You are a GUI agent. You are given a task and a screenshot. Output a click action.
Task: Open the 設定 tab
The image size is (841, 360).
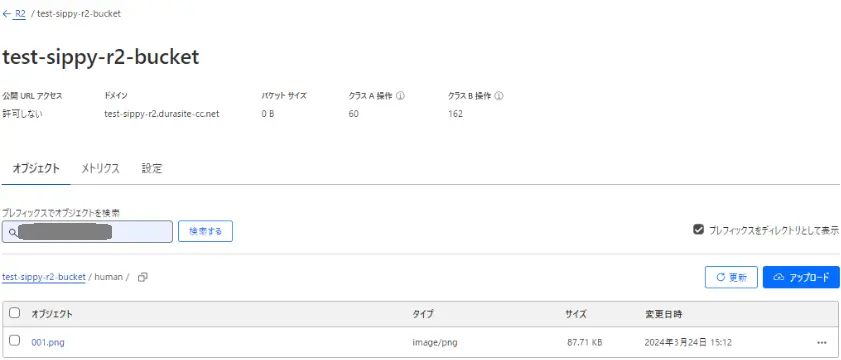pyautogui.click(x=152, y=168)
